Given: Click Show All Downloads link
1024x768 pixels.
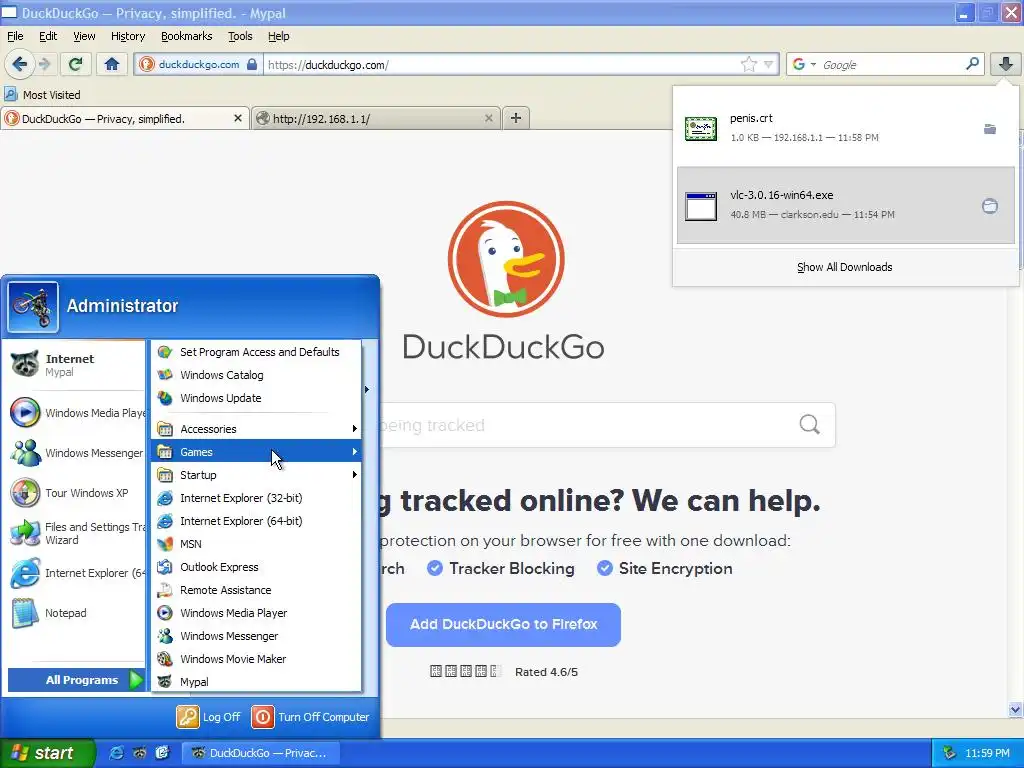Looking at the screenshot, I should pos(844,267).
